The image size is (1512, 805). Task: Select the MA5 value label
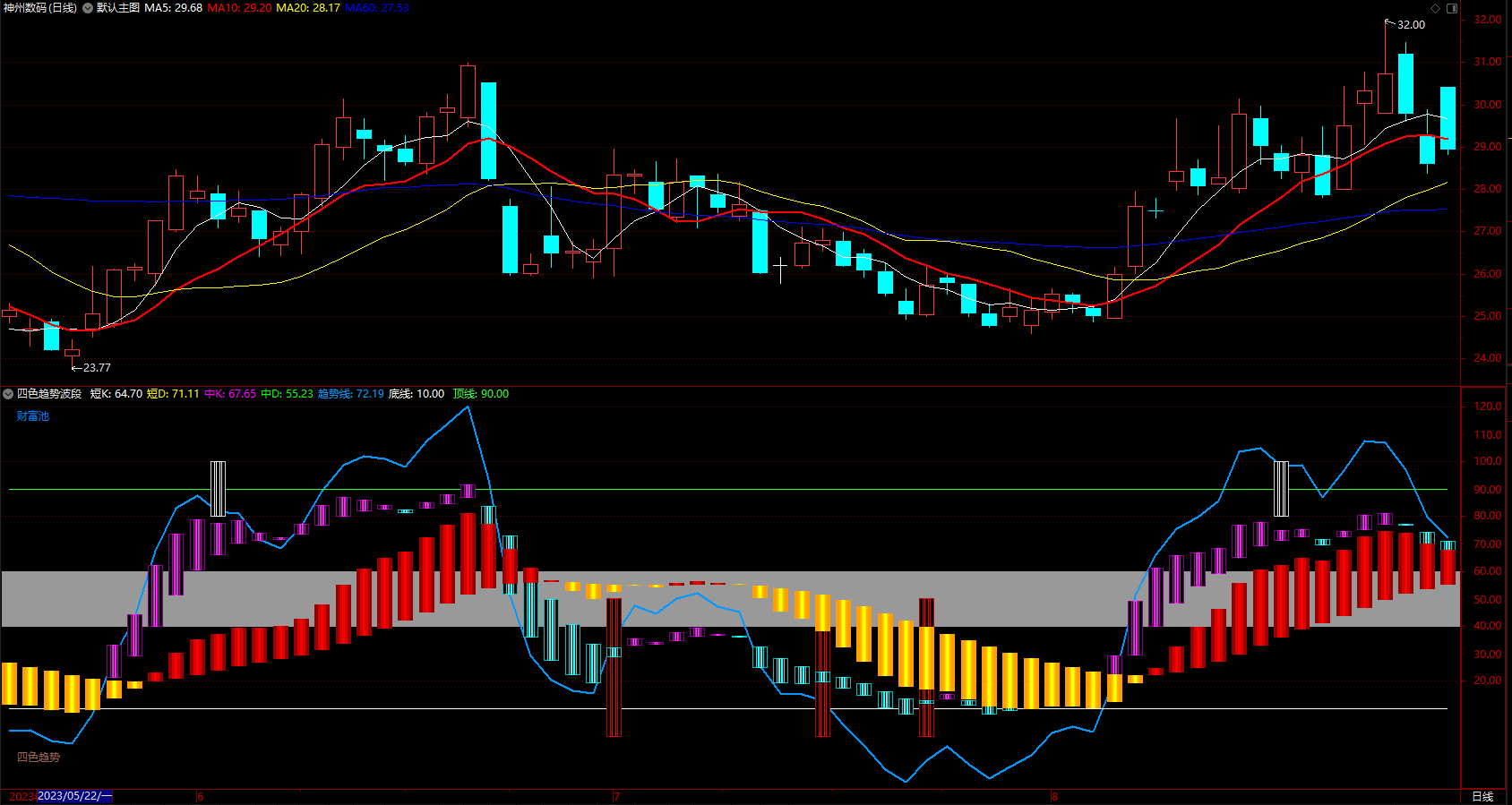pyautogui.click(x=174, y=8)
